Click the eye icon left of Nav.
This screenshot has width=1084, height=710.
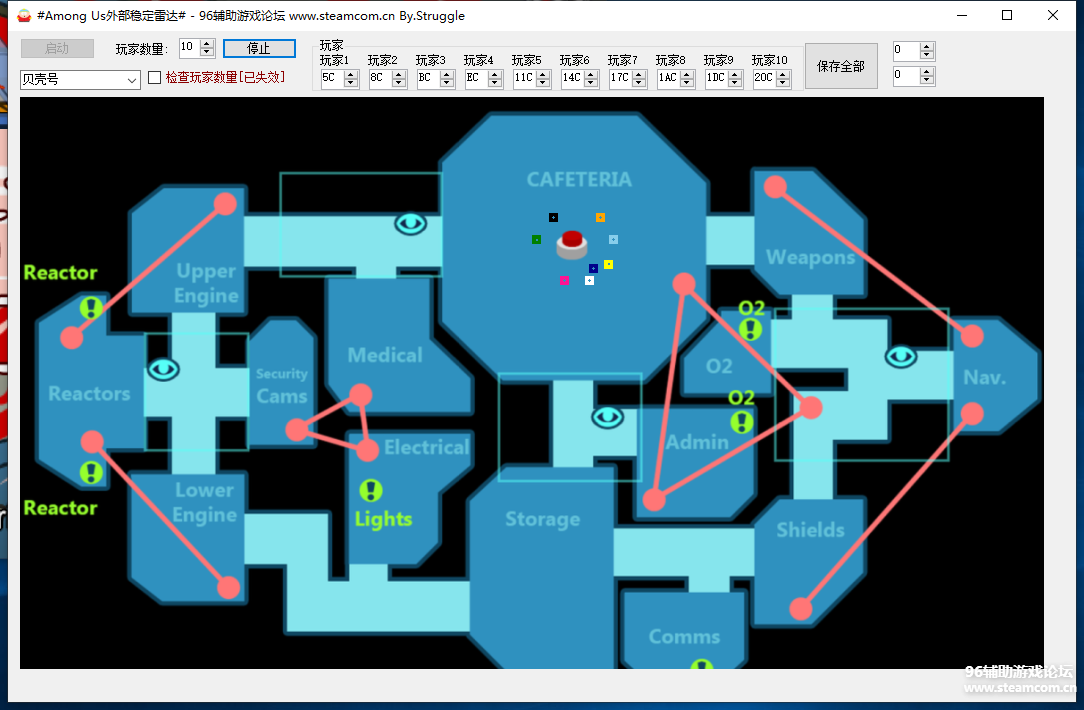click(x=901, y=356)
